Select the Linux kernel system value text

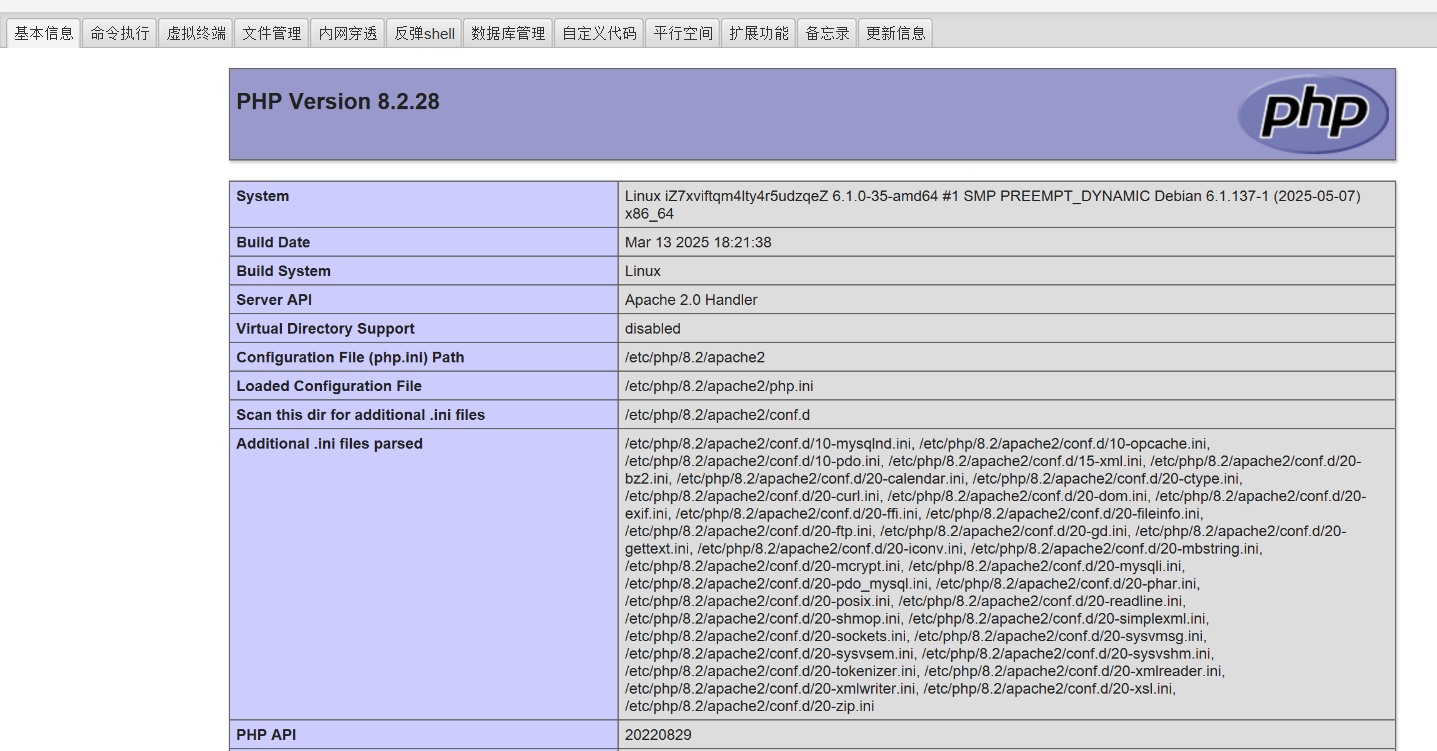pos(993,205)
